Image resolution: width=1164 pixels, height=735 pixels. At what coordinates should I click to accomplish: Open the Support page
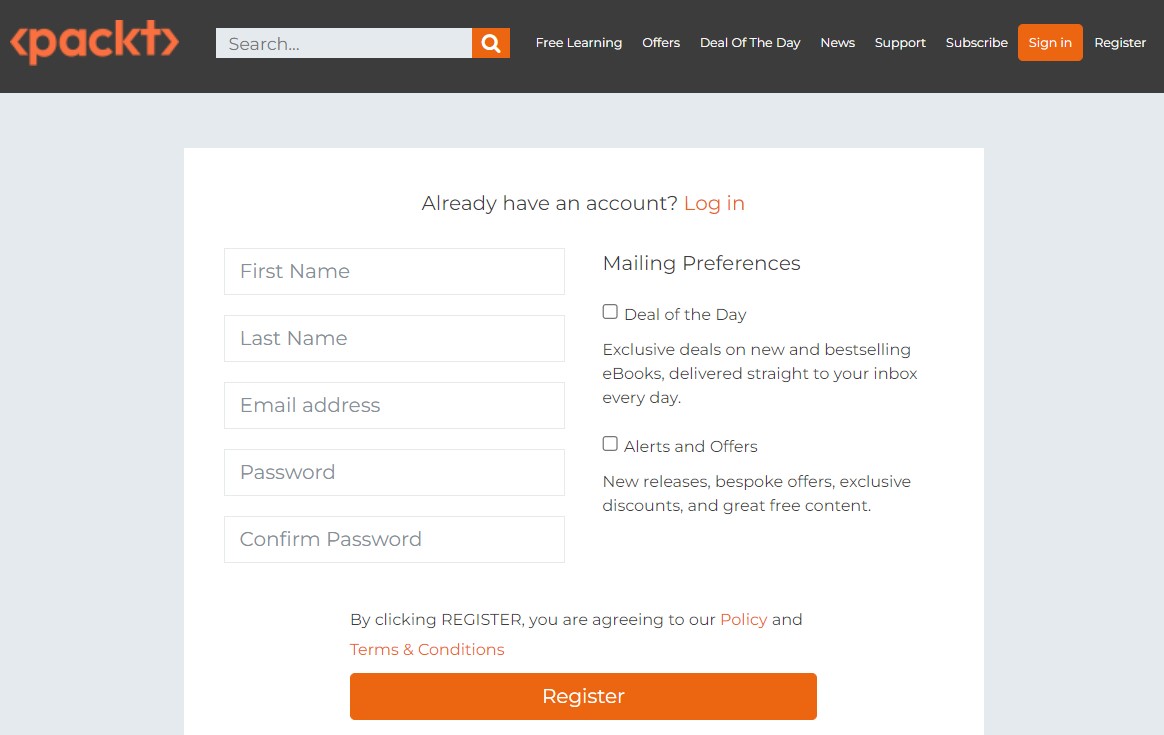900,42
